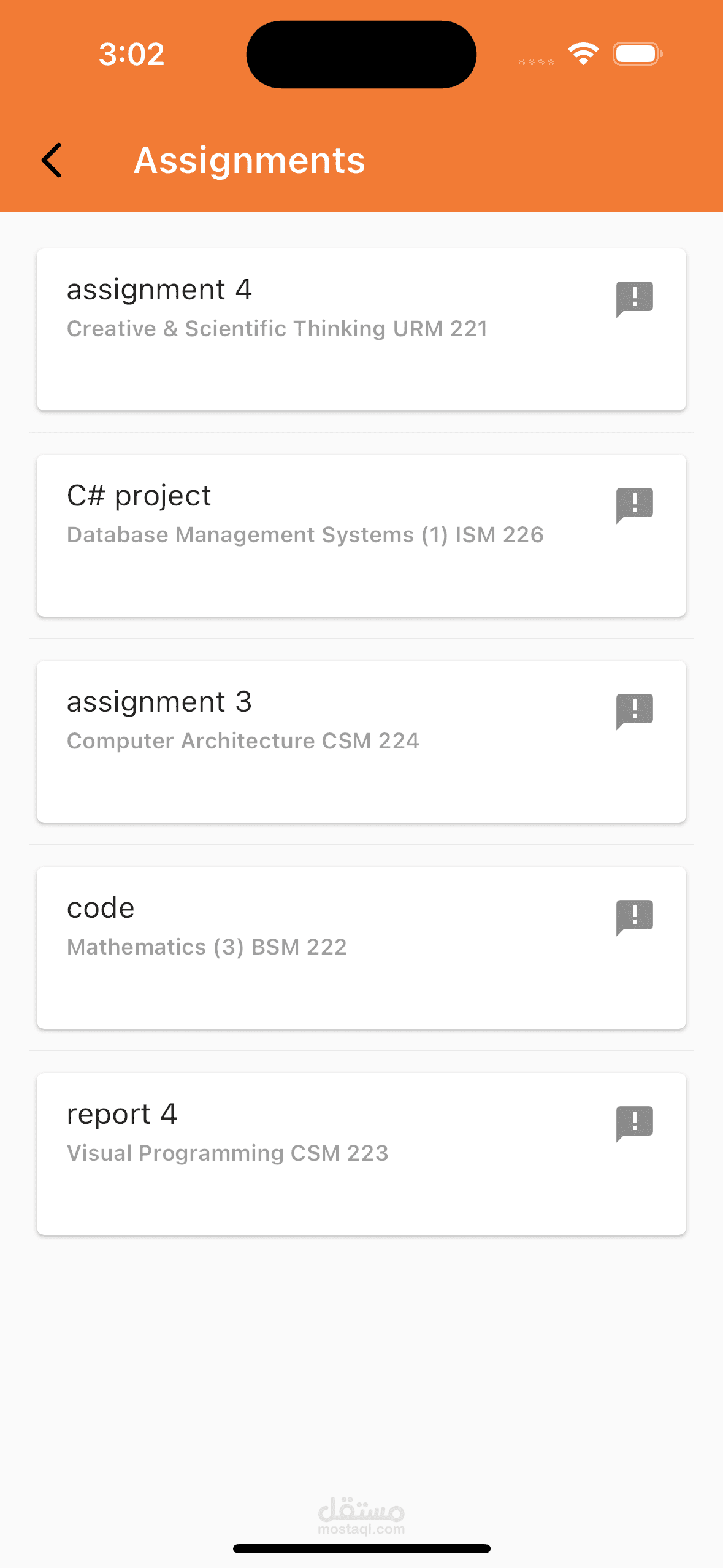Tap the home indicator bar
Screen dimensions: 723x1568
tap(361, 1548)
